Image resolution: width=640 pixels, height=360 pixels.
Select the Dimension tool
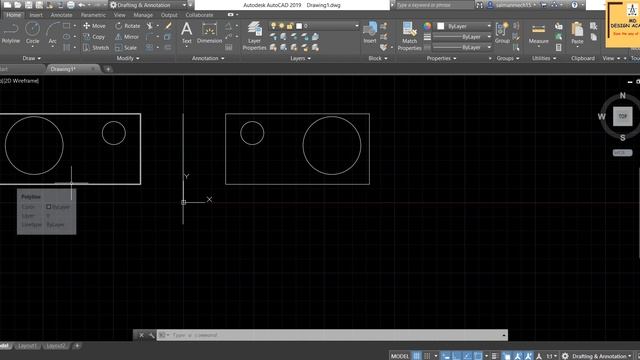point(209,33)
